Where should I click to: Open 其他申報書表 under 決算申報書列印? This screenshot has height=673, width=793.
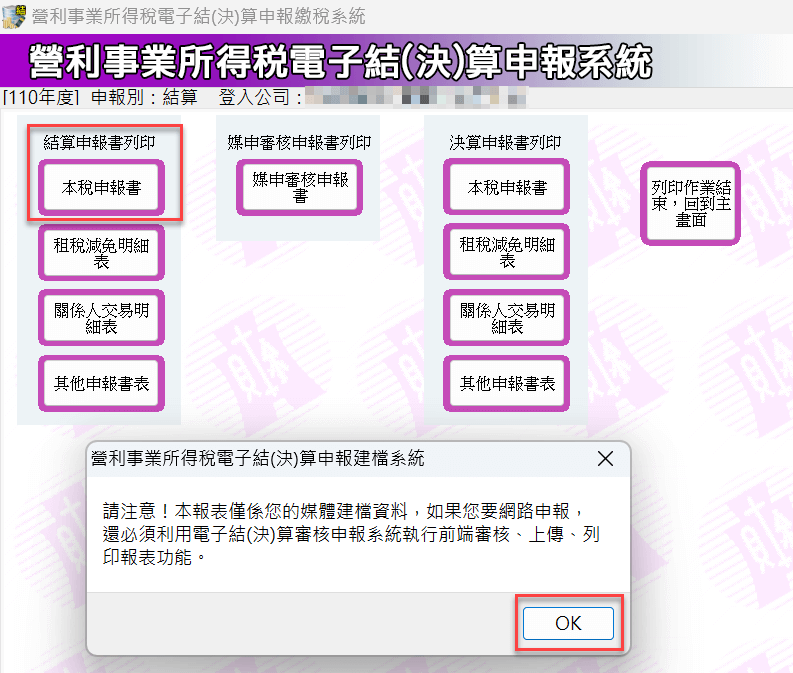[x=506, y=383]
